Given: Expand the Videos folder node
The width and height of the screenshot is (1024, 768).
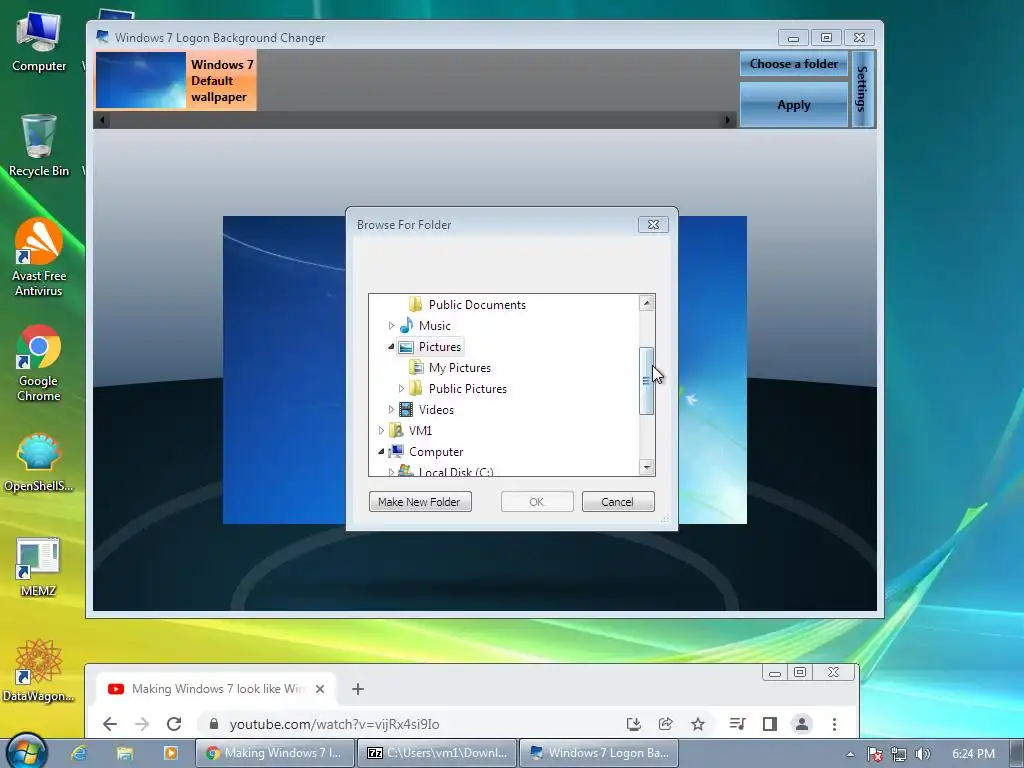Looking at the screenshot, I should tap(391, 409).
